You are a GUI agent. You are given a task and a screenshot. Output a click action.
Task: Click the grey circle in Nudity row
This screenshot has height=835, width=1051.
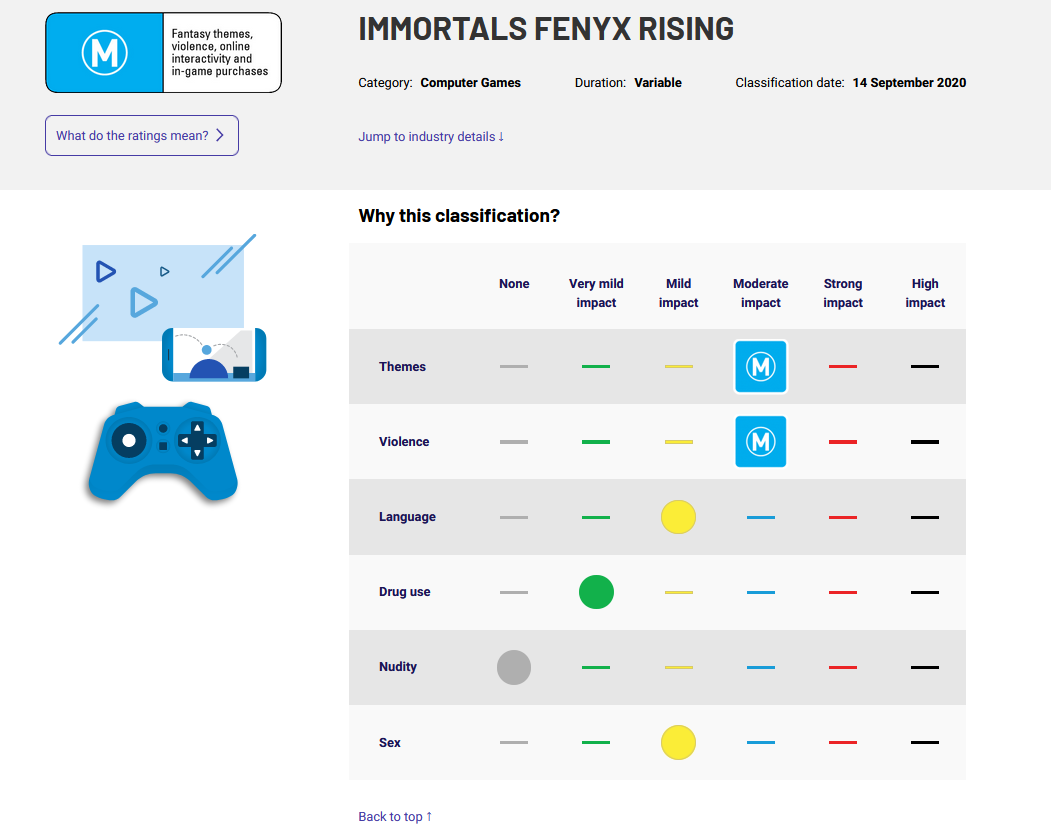pos(514,667)
